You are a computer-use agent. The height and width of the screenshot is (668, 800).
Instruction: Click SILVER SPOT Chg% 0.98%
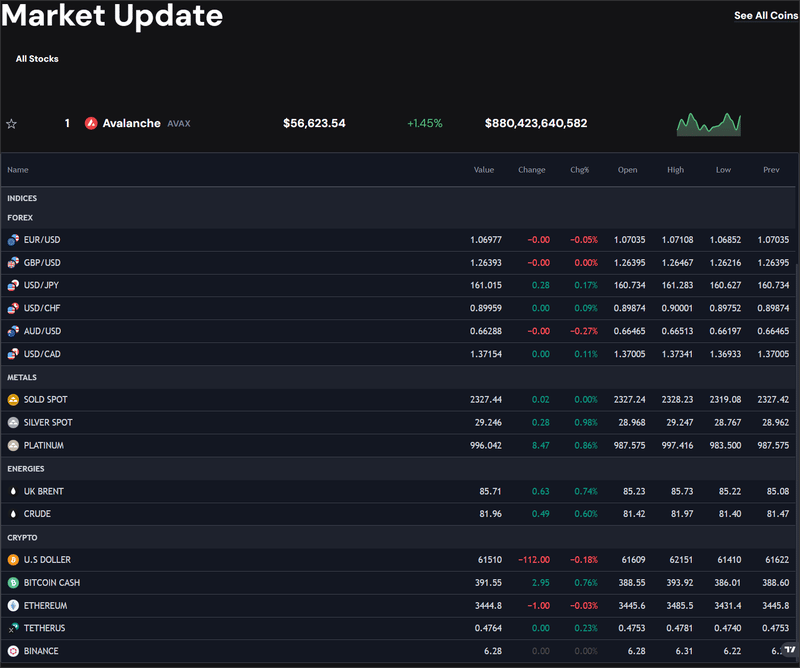click(x=586, y=423)
